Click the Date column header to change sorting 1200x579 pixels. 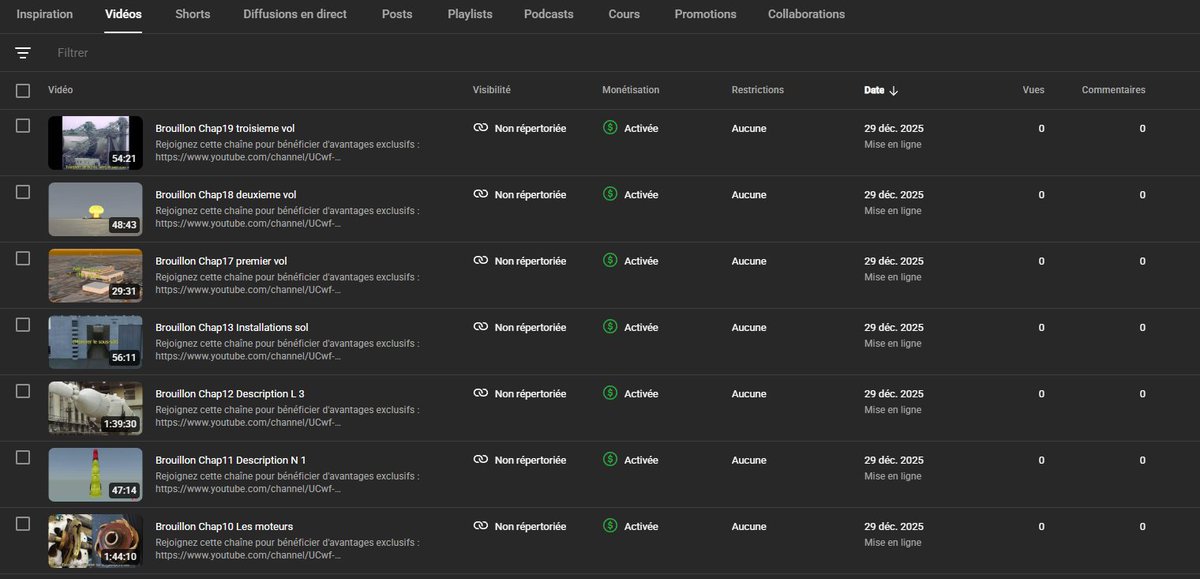pos(874,90)
